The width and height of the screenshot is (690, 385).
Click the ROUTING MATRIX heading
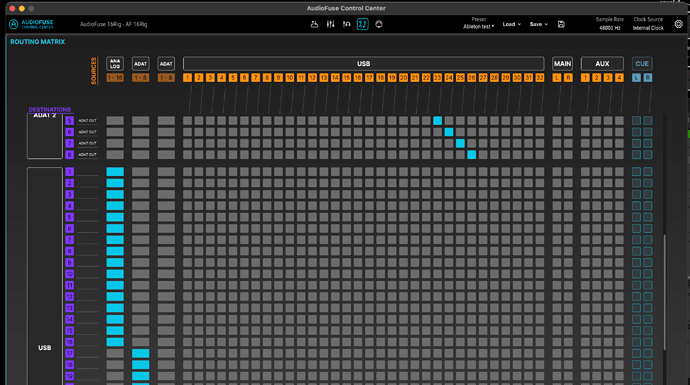coord(37,42)
